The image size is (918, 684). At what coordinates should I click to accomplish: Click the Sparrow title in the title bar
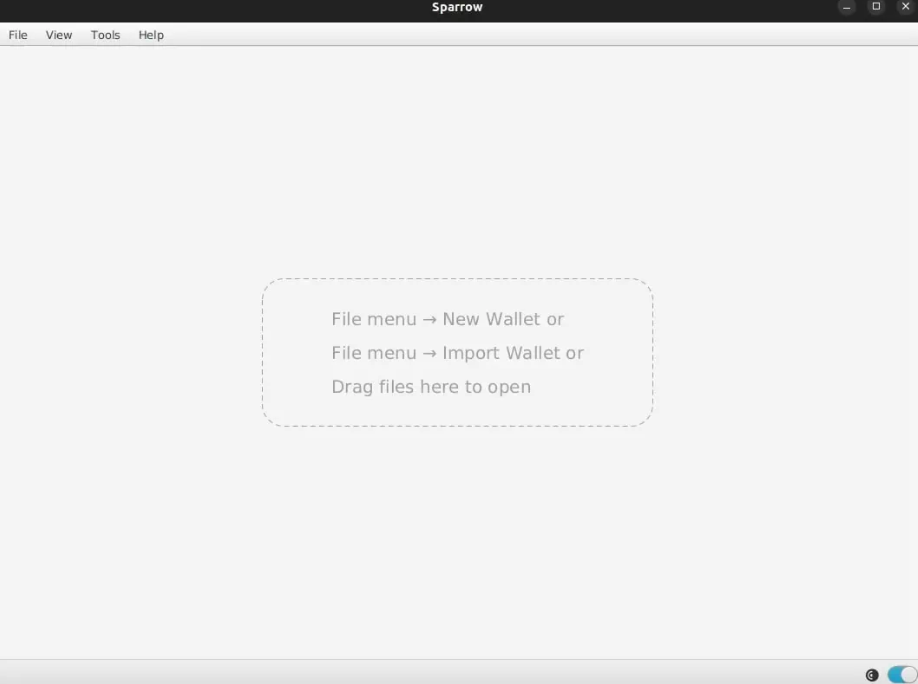pos(457,7)
